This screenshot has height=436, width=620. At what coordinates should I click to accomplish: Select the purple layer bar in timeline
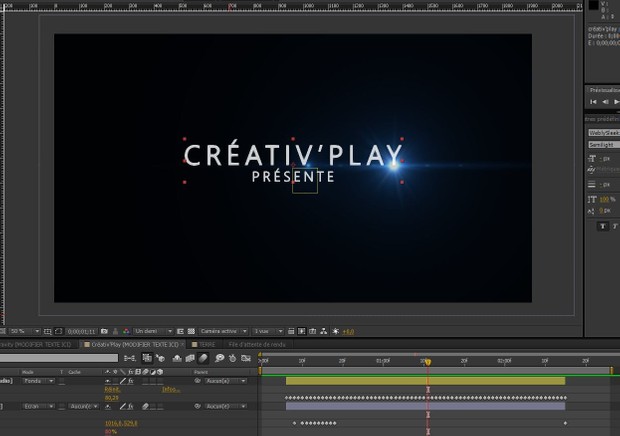click(425, 406)
